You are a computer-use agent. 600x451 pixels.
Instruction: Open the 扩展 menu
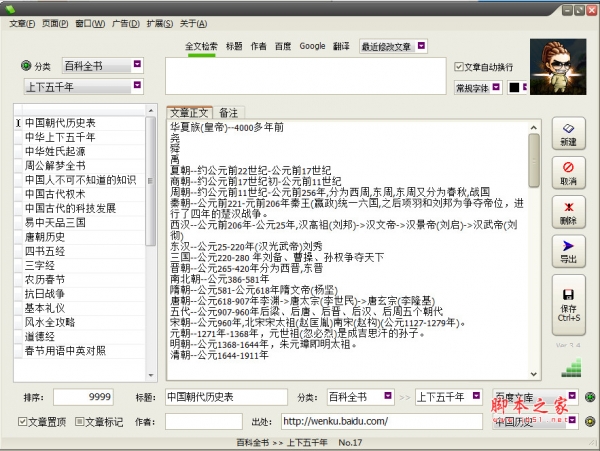(157, 22)
